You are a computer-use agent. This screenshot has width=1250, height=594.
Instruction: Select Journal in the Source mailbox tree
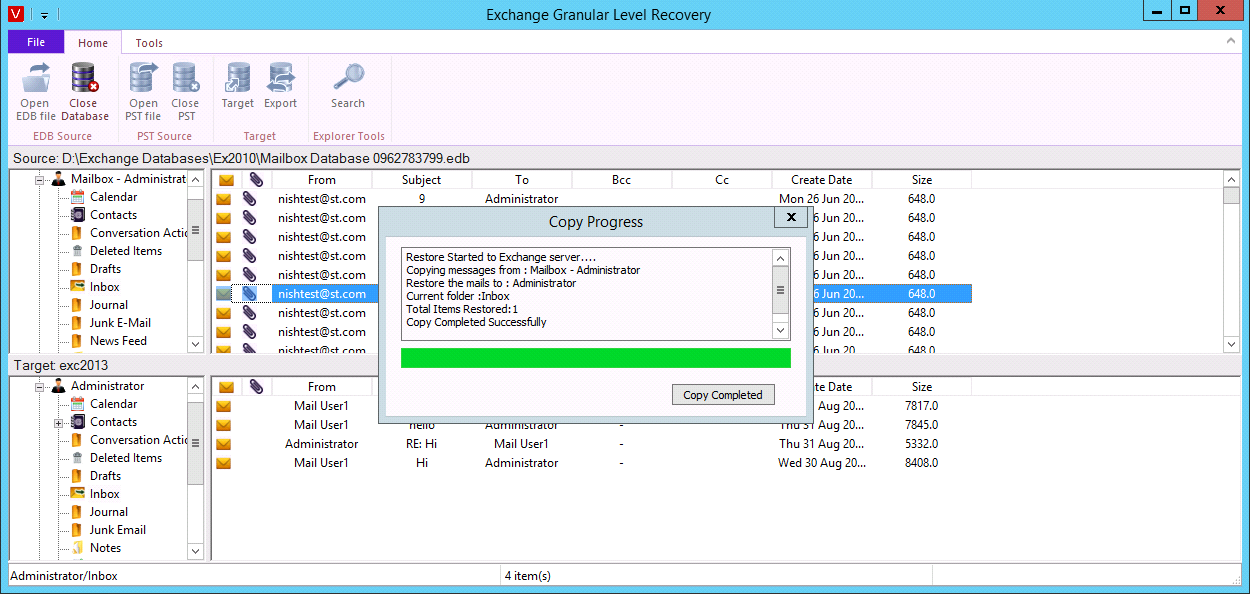(109, 305)
